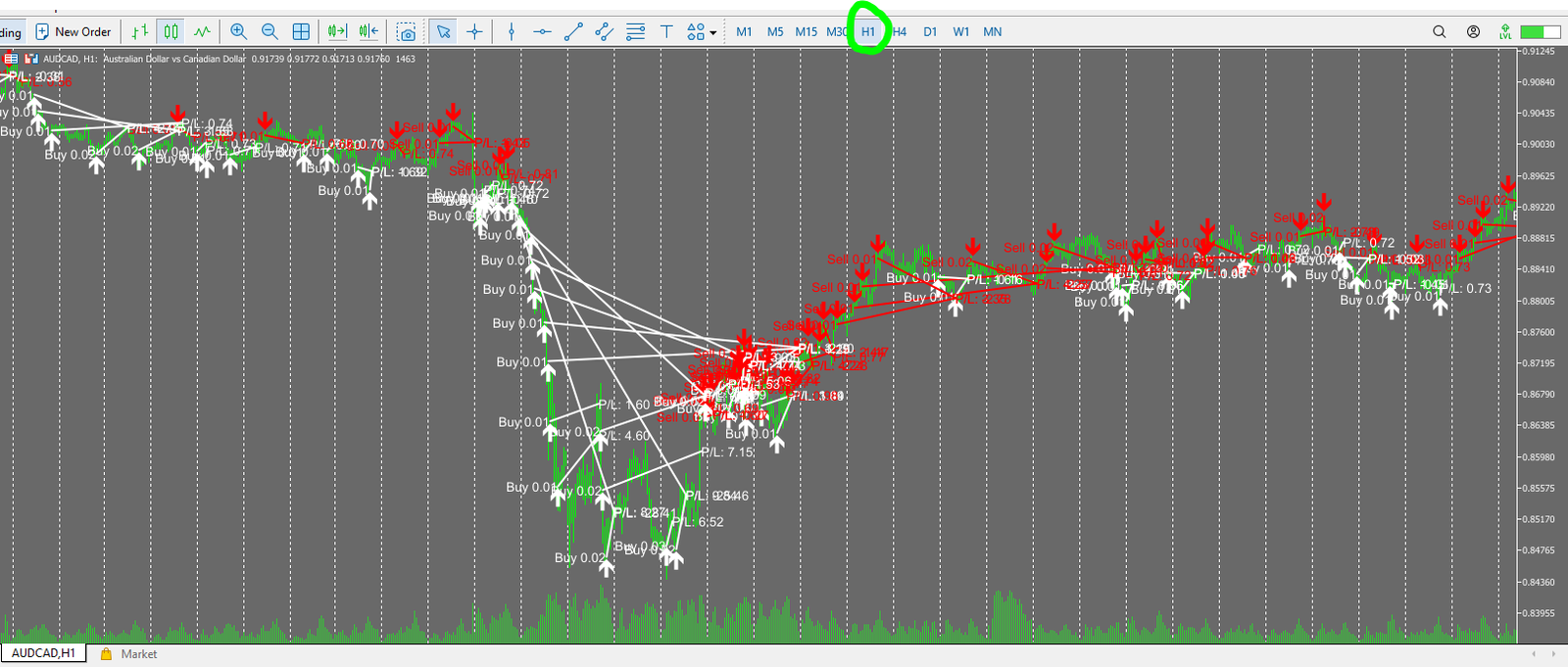Click the P/L: 4.60 label
The width and height of the screenshot is (1568, 667).
pyautogui.click(x=623, y=437)
